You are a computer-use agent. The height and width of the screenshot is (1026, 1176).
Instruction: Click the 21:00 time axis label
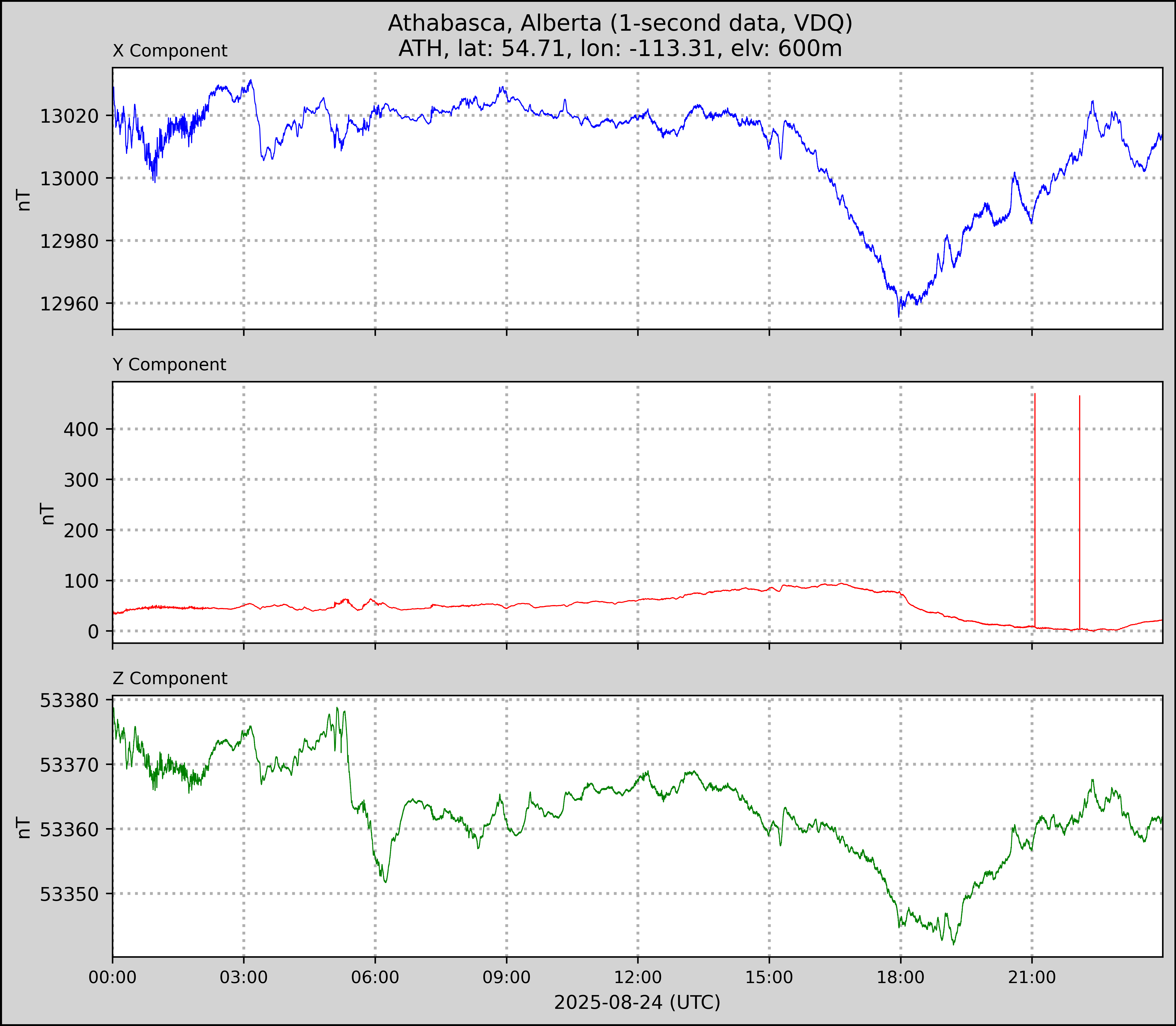[x=1031, y=977]
